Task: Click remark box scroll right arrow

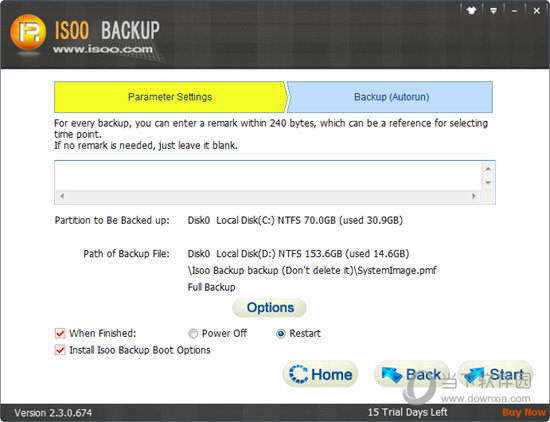Action: pyautogui.click(x=474, y=196)
